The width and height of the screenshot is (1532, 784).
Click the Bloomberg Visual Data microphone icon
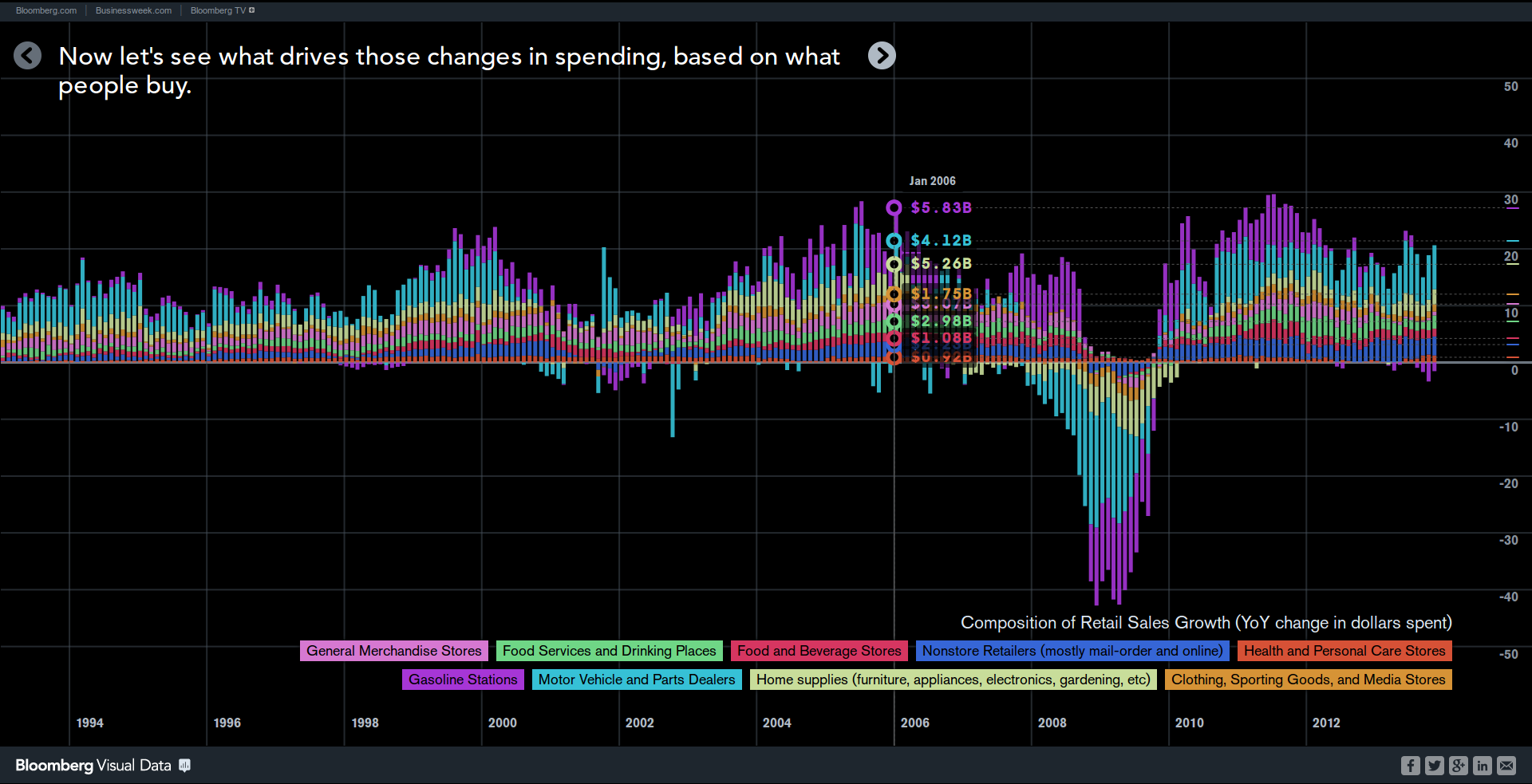click(184, 766)
